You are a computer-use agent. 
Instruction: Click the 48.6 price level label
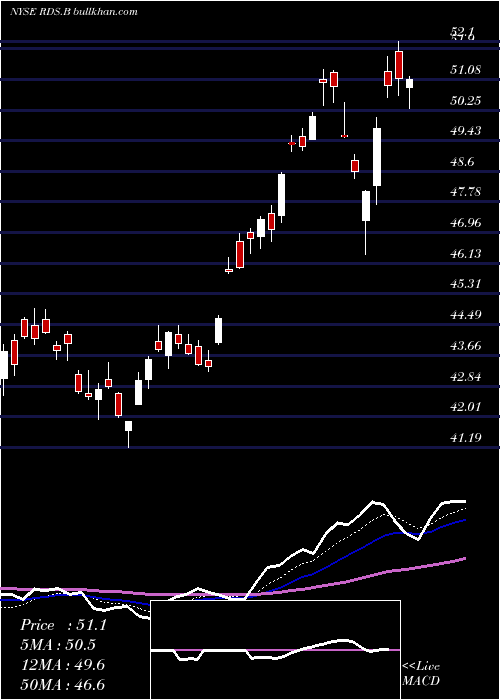tap(462, 162)
